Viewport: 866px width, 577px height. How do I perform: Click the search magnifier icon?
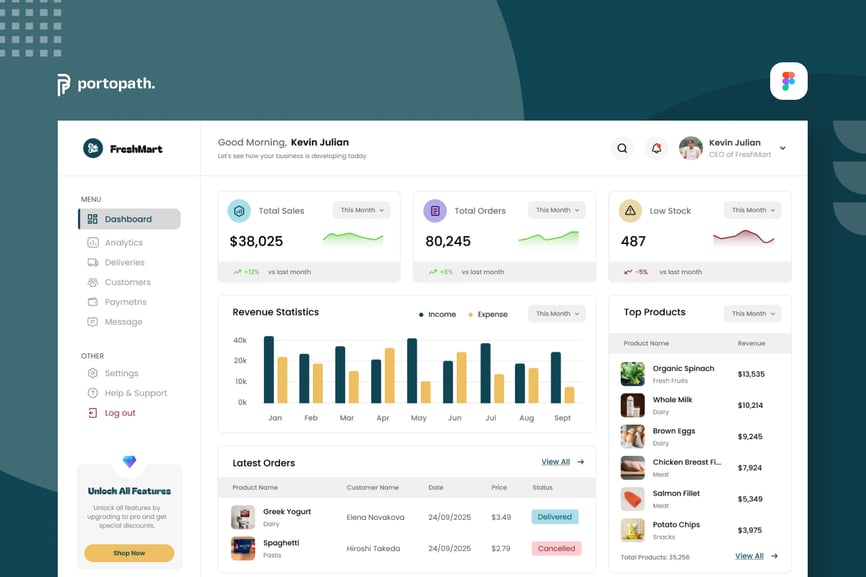click(622, 148)
